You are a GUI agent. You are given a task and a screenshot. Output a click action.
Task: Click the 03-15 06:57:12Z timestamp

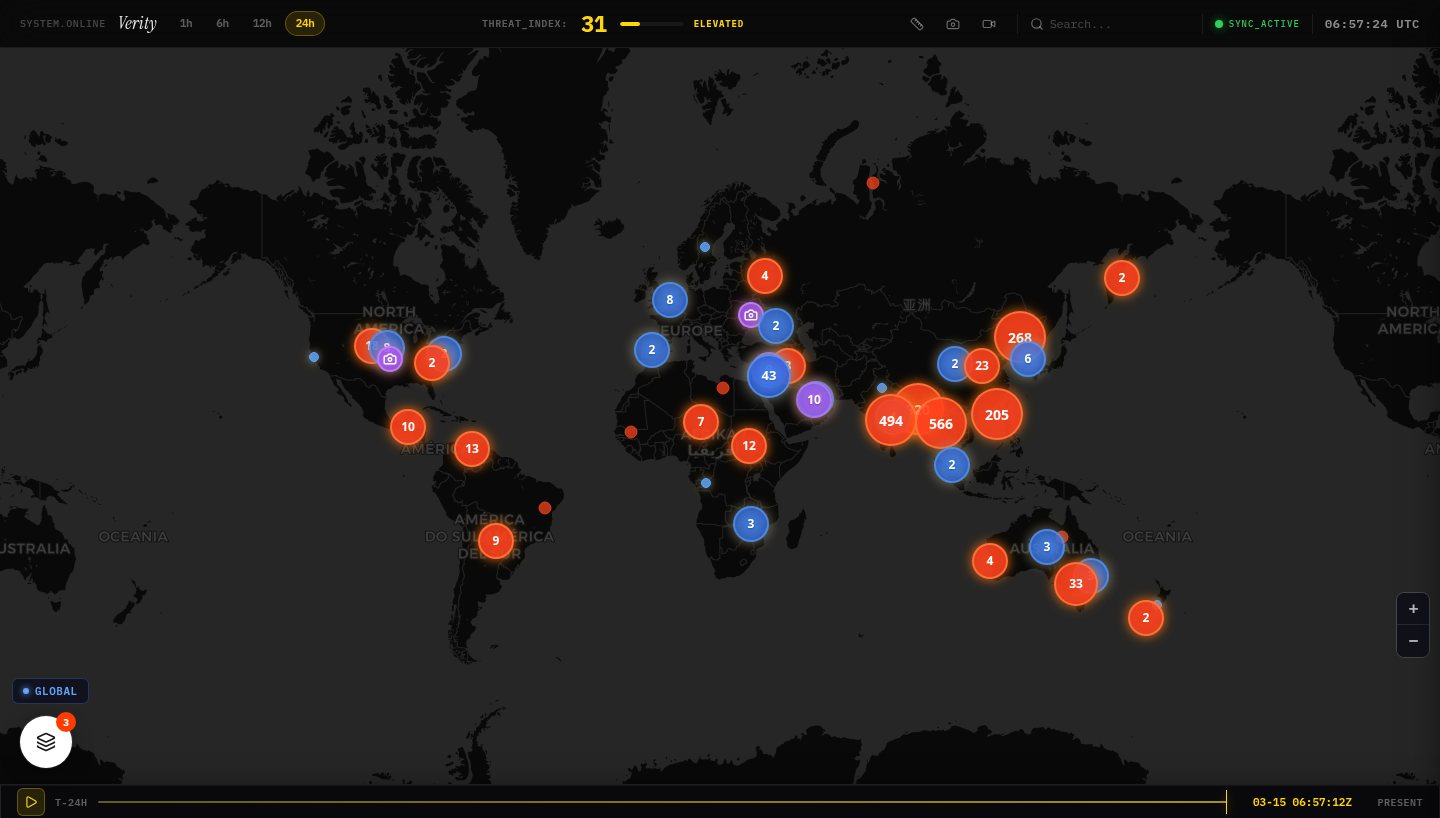(x=1302, y=803)
